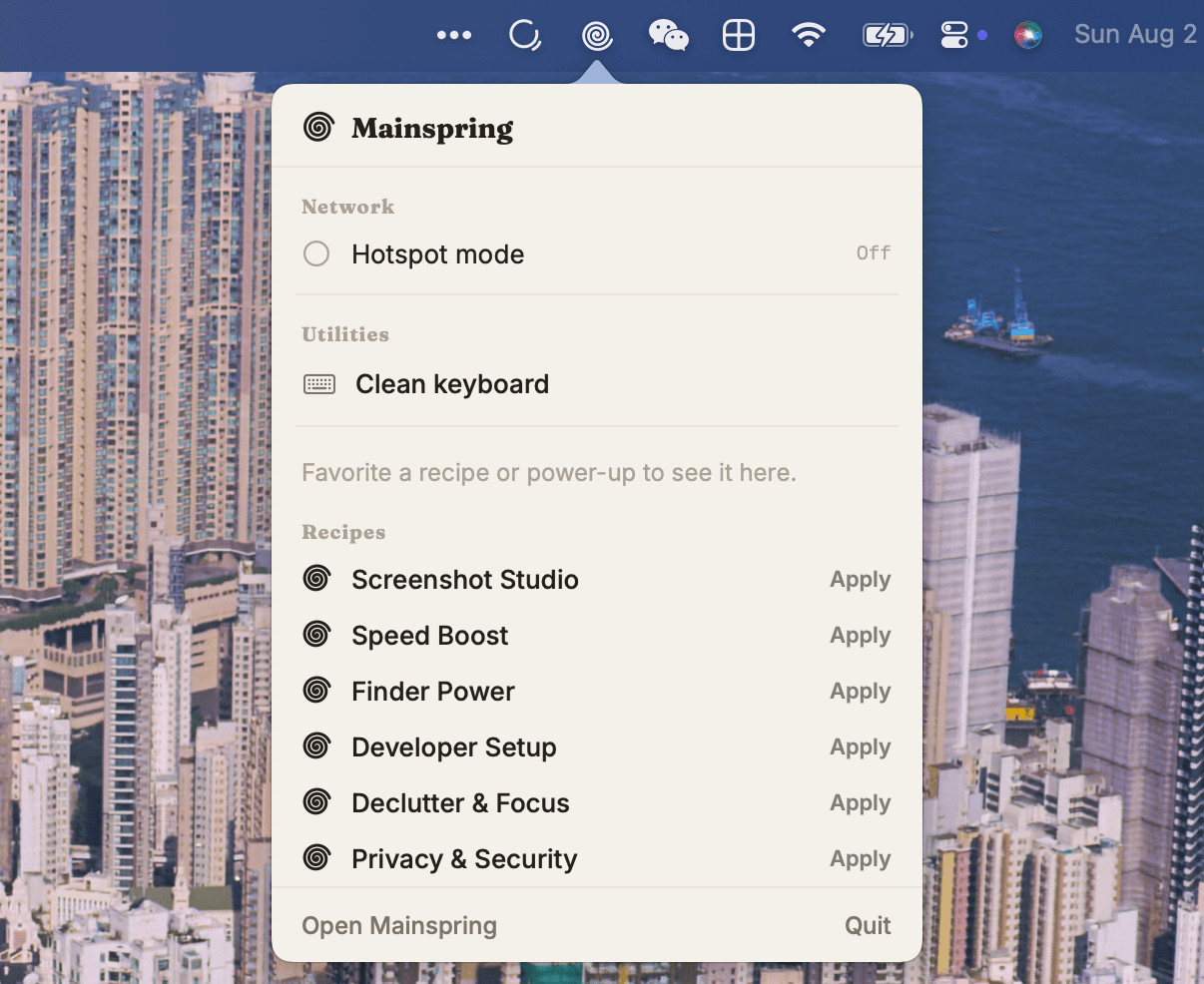Click the 'Favorite a recipe or power-up' hint text

[x=549, y=472]
